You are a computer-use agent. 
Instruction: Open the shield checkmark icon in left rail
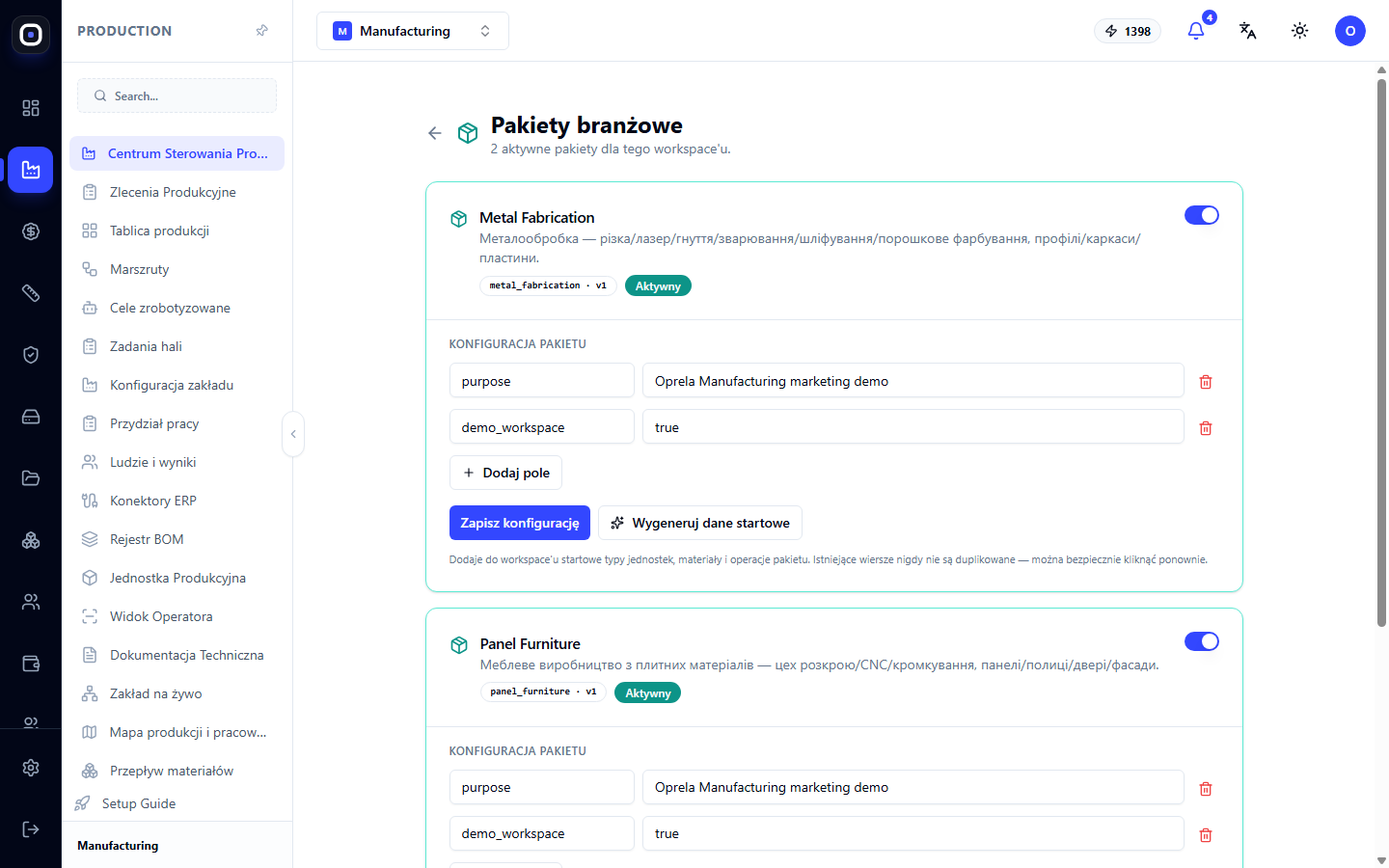tap(31, 355)
